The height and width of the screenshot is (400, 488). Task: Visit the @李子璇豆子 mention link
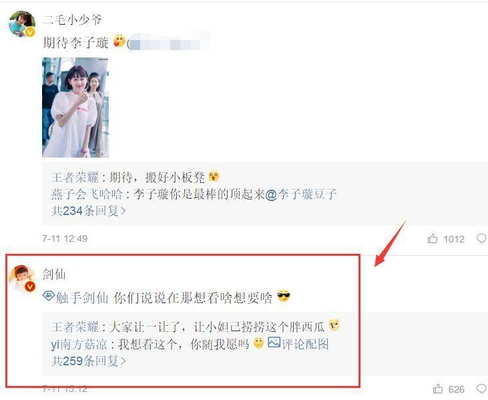301,194
